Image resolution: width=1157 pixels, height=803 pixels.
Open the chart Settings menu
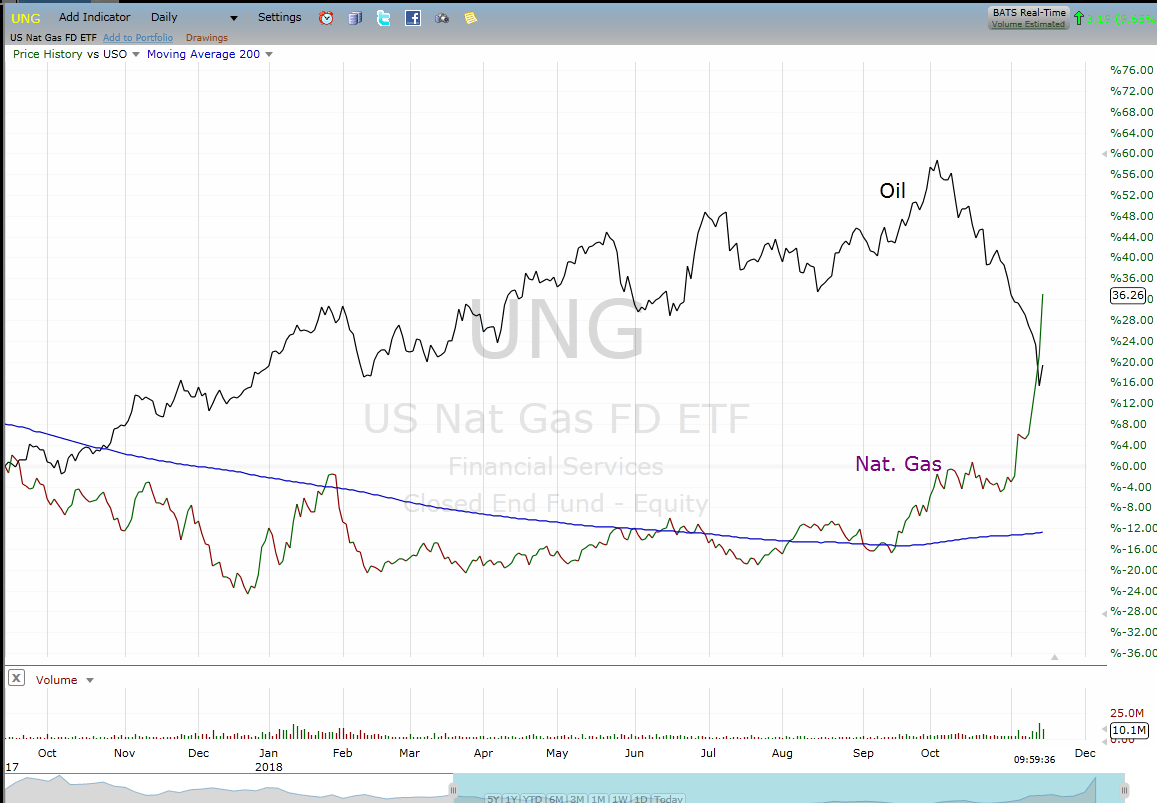(x=280, y=17)
